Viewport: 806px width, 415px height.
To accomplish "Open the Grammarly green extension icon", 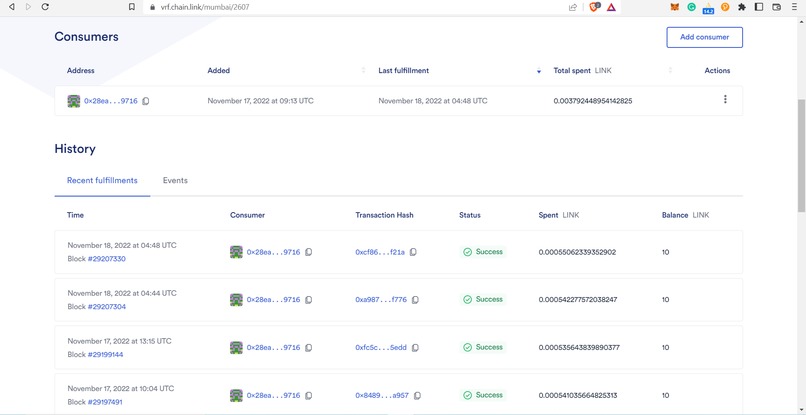I will [x=692, y=7].
